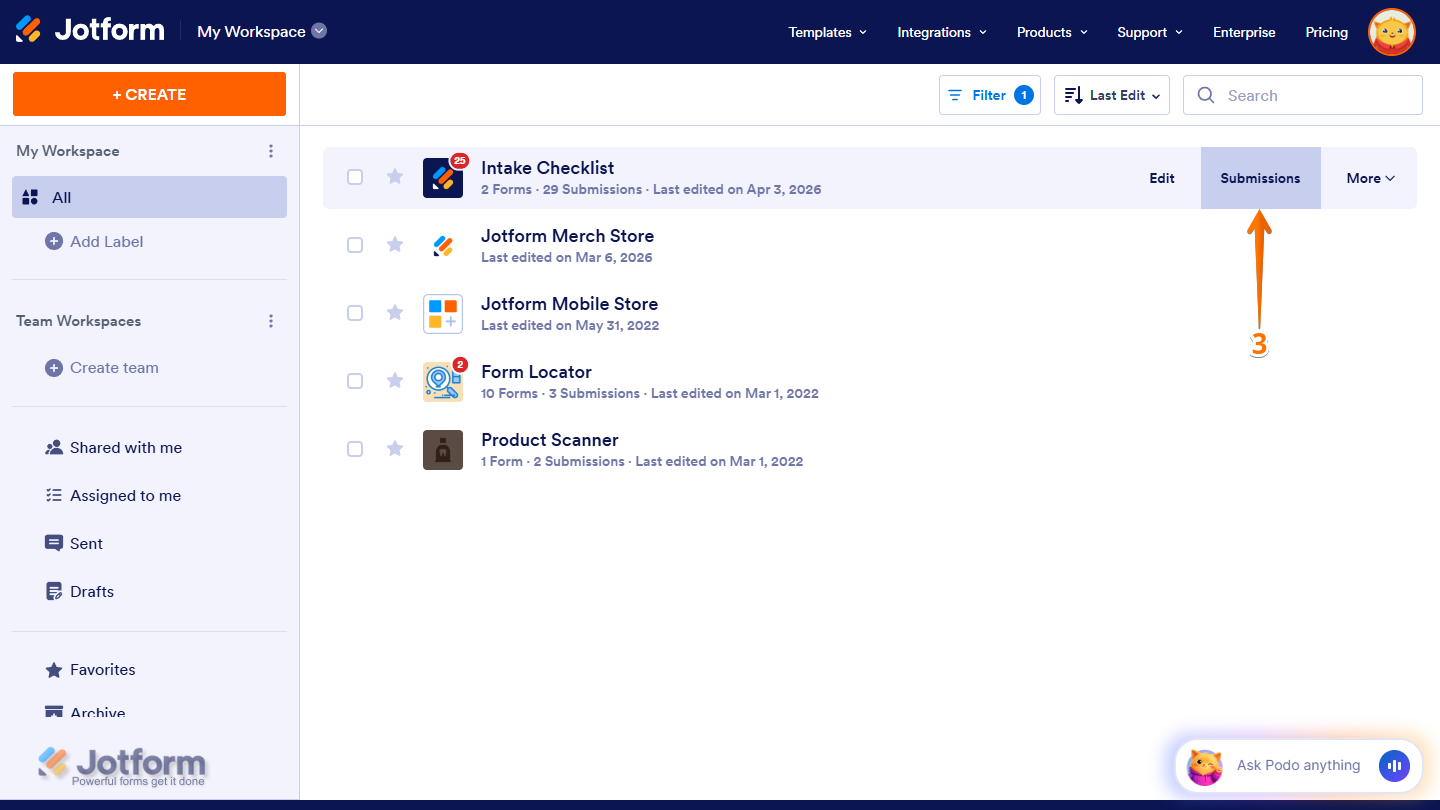
Task: Favorite the Intake Checklist with its star
Action: [x=394, y=176]
